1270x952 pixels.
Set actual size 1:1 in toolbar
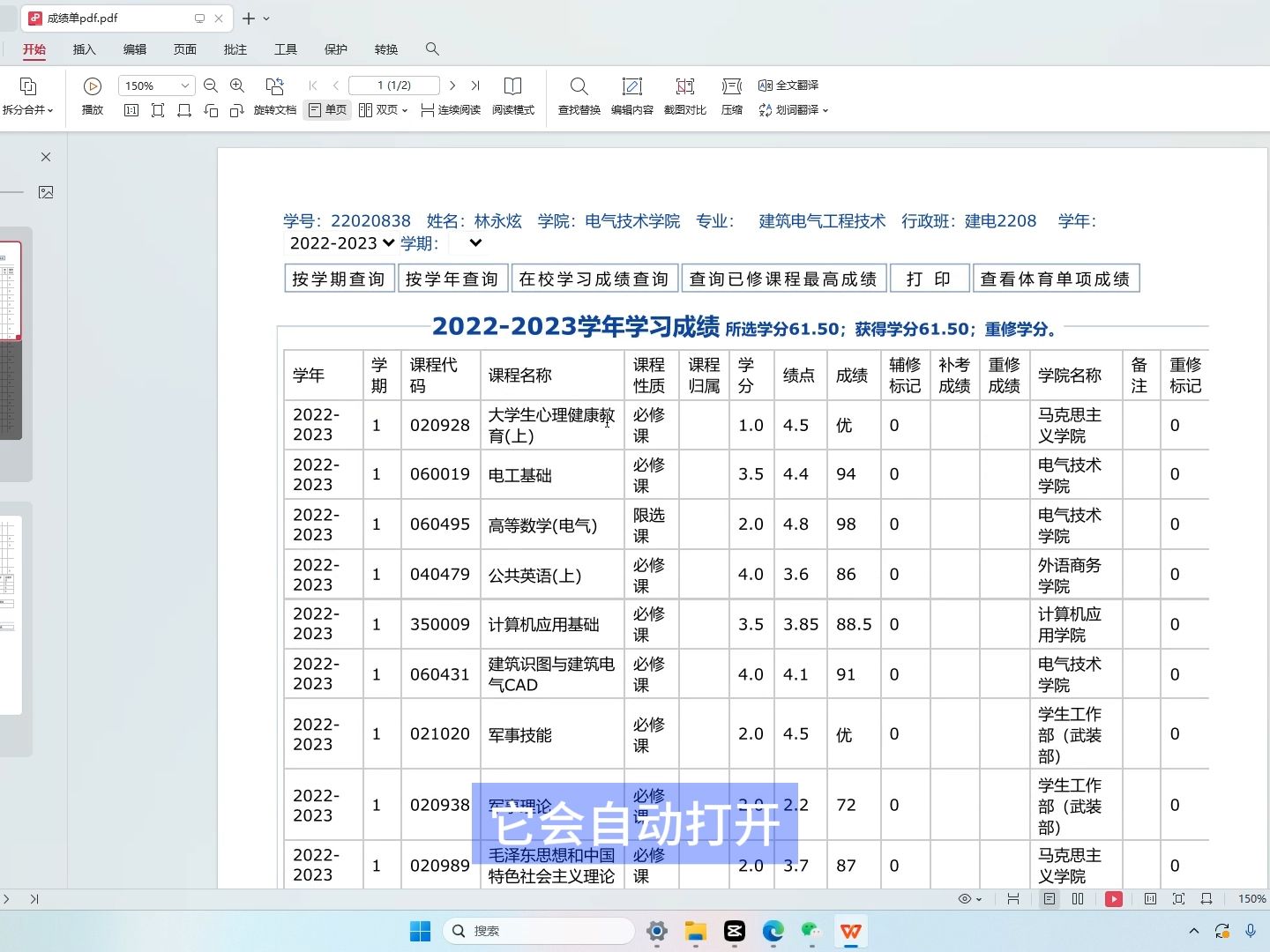point(131,110)
